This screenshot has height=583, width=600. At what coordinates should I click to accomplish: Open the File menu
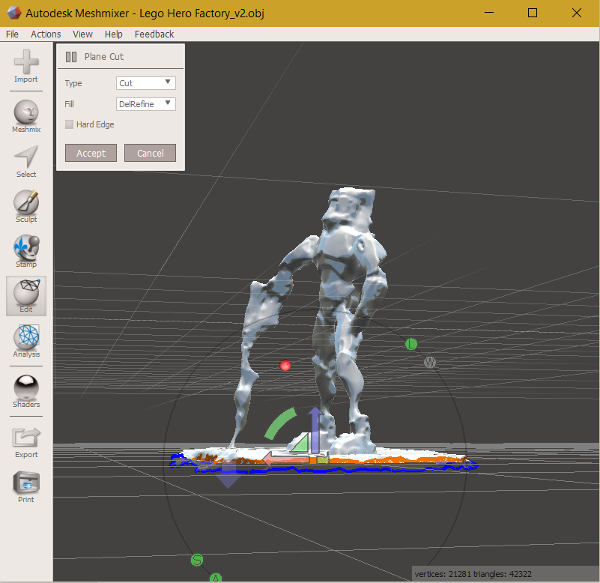[12, 34]
